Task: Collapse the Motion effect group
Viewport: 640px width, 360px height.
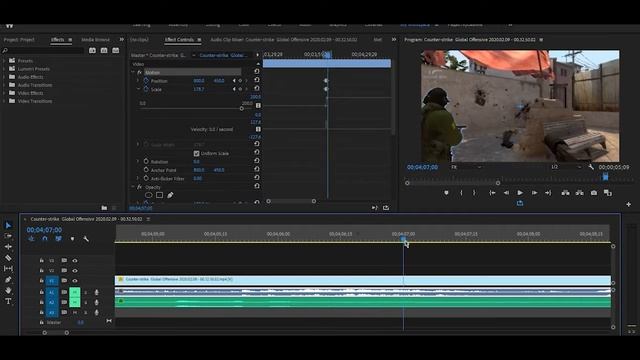Action: point(133,72)
